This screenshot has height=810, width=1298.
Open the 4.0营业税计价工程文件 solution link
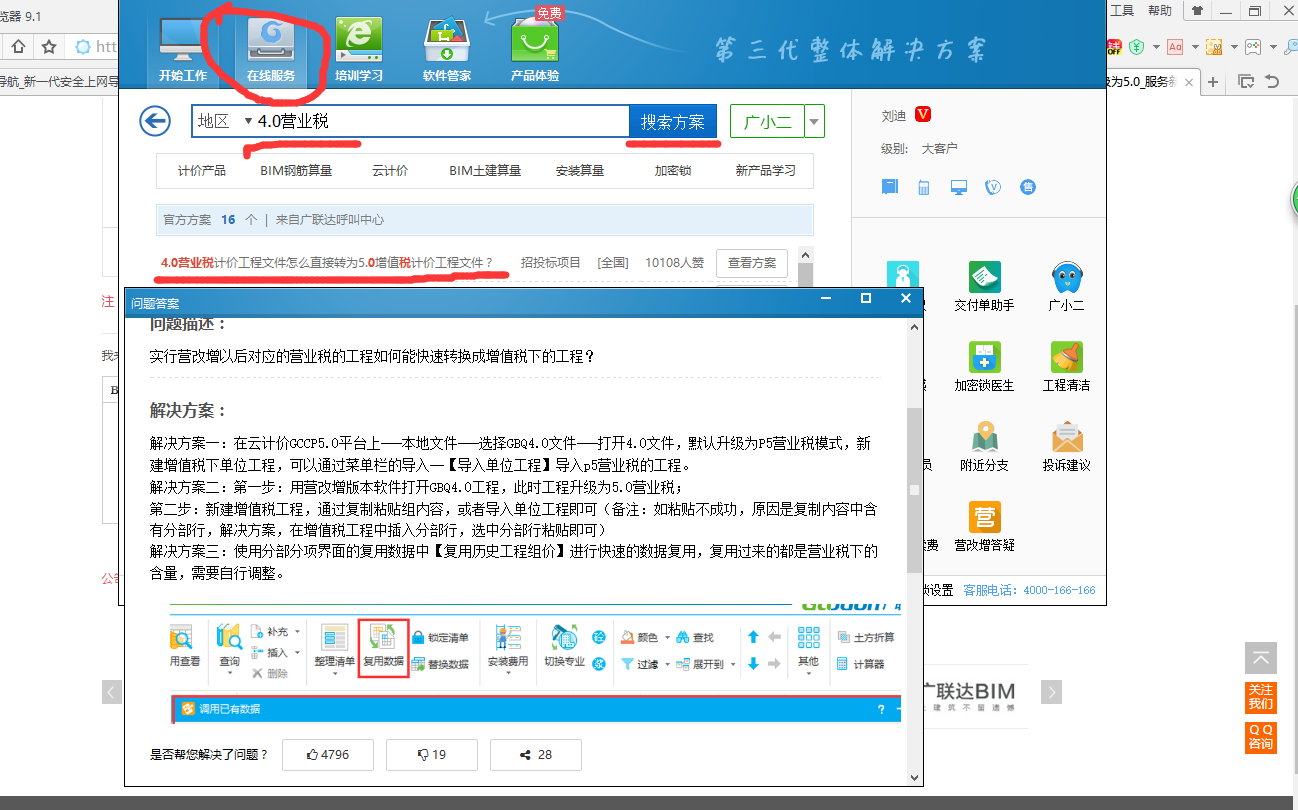(327, 263)
